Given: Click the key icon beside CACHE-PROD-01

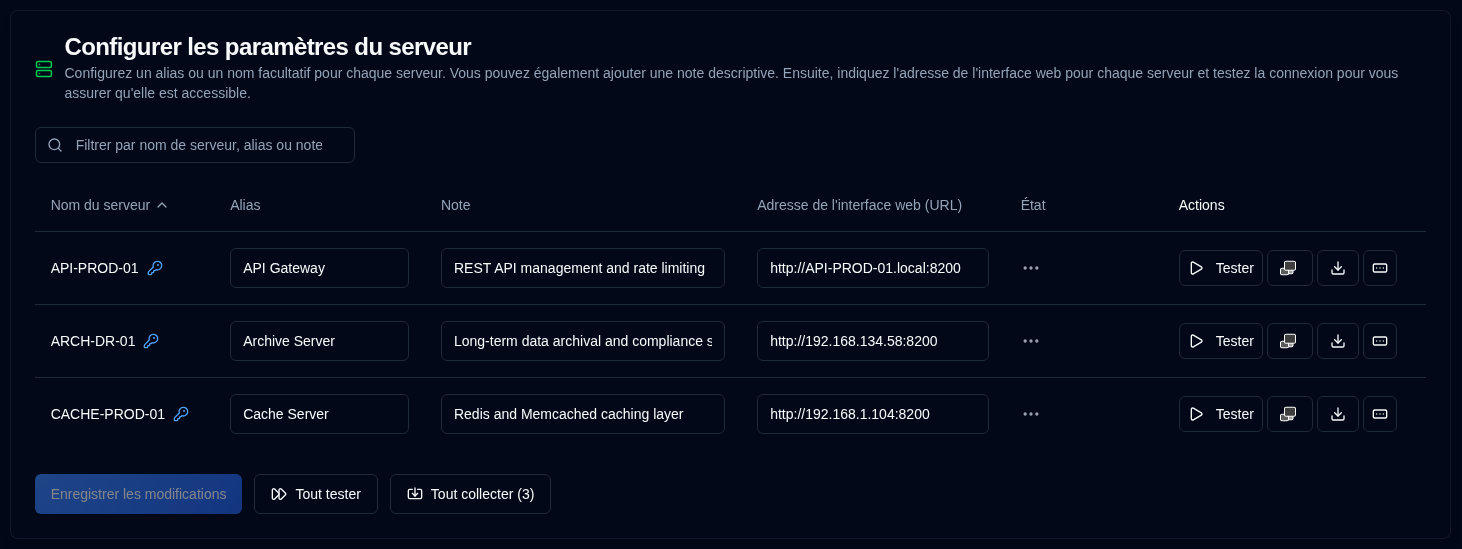Looking at the screenshot, I should [181, 414].
